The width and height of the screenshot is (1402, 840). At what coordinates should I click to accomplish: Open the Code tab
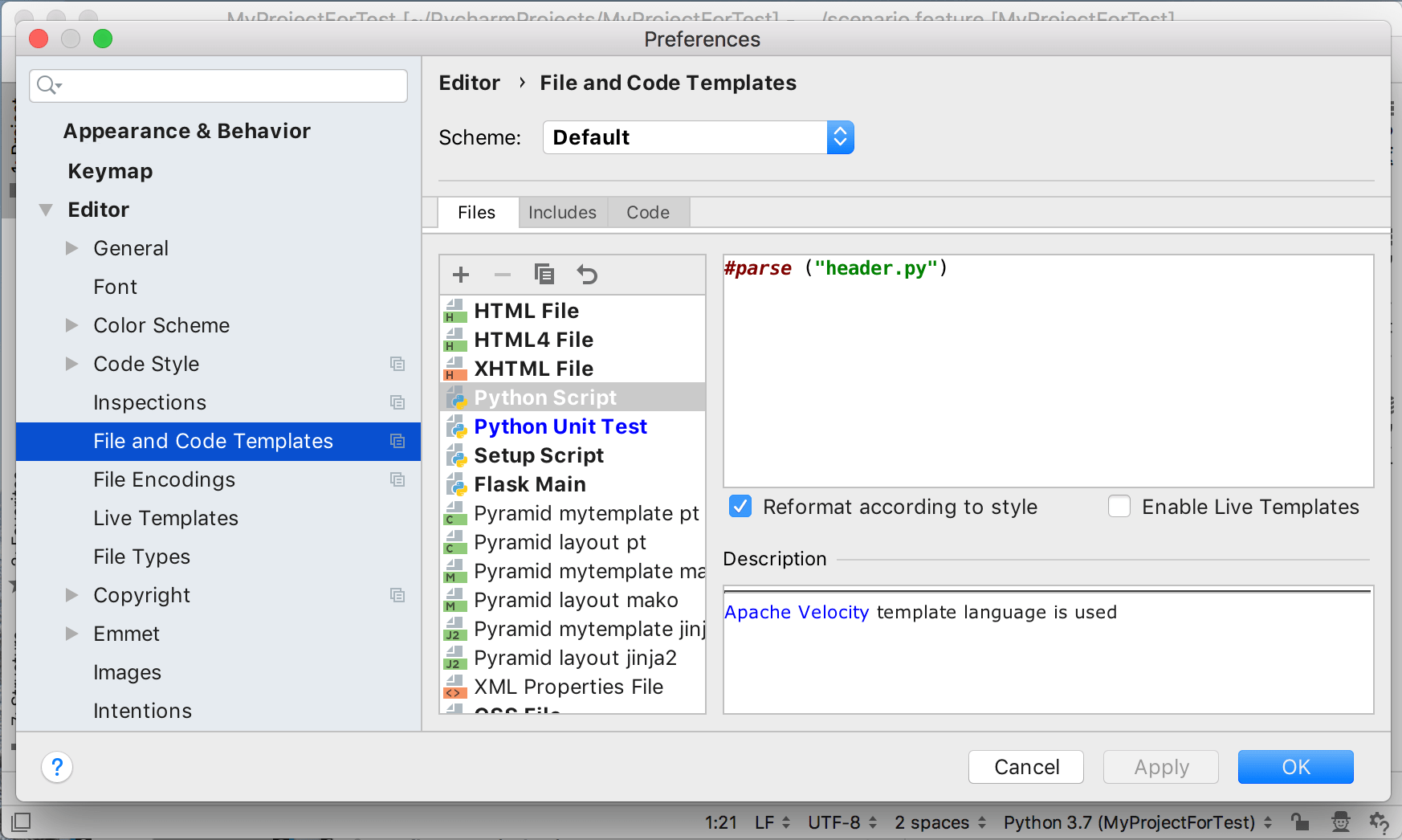coord(648,212)
